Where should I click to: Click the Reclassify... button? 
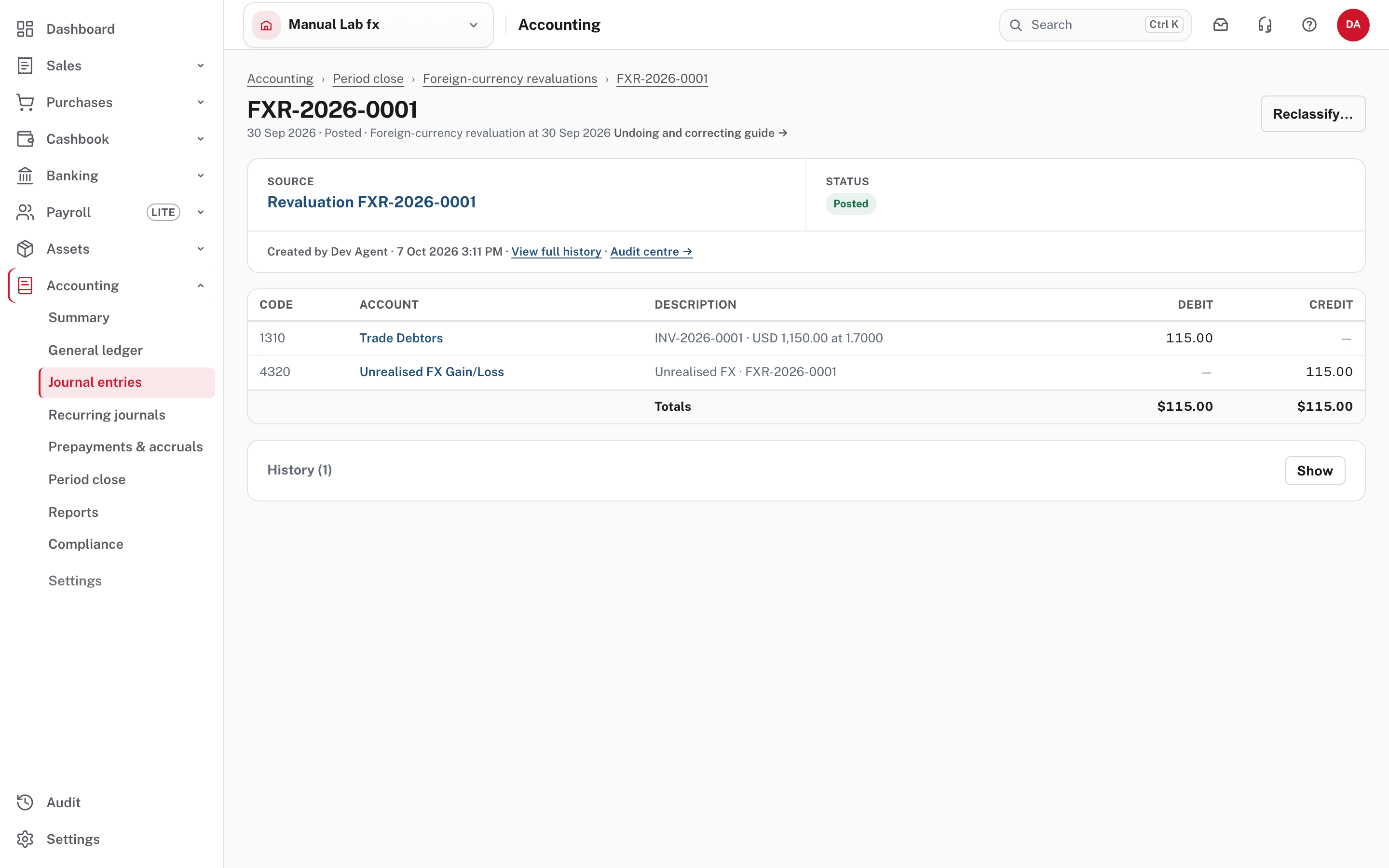pyautogui.click(x=1312, y=114)
